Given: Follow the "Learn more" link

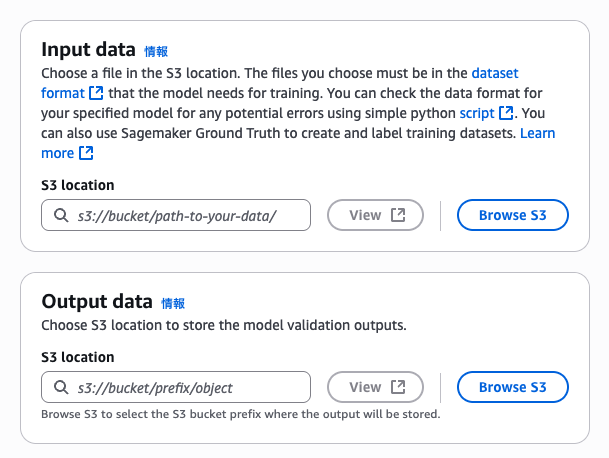Looking at the screenshot, I should coord(537,133).
